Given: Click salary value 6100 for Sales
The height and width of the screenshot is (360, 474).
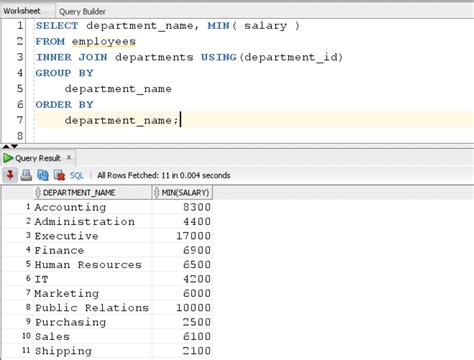Looking at the screenshot, I should click(182, 336).
